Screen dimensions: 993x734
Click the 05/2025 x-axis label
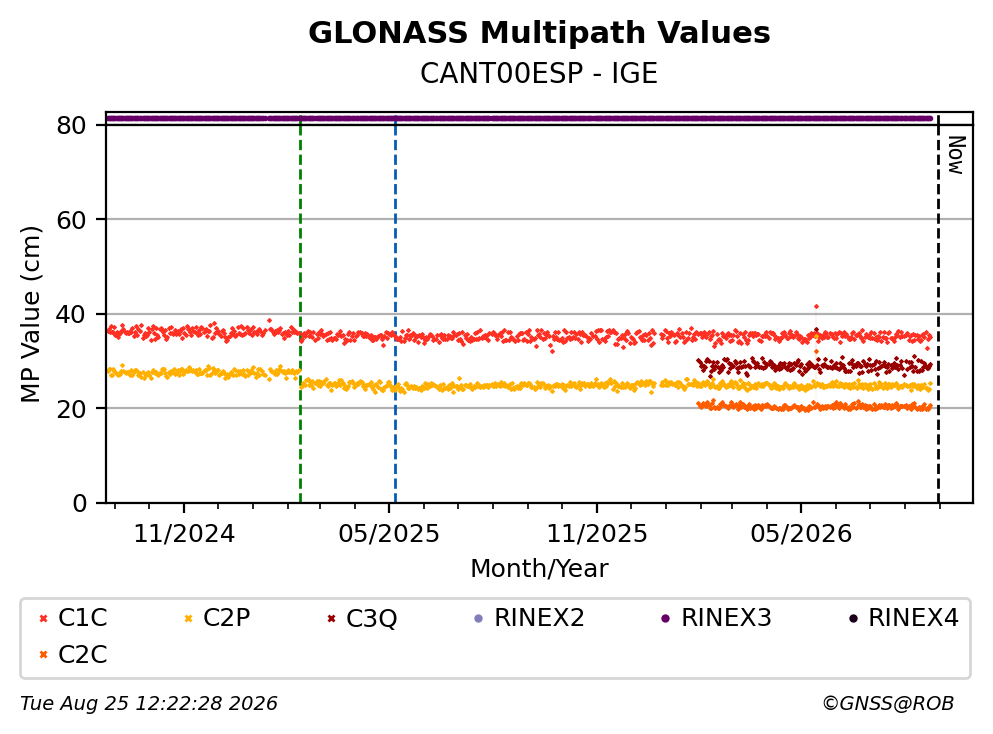pyautogui.click(x=388, y=534)
